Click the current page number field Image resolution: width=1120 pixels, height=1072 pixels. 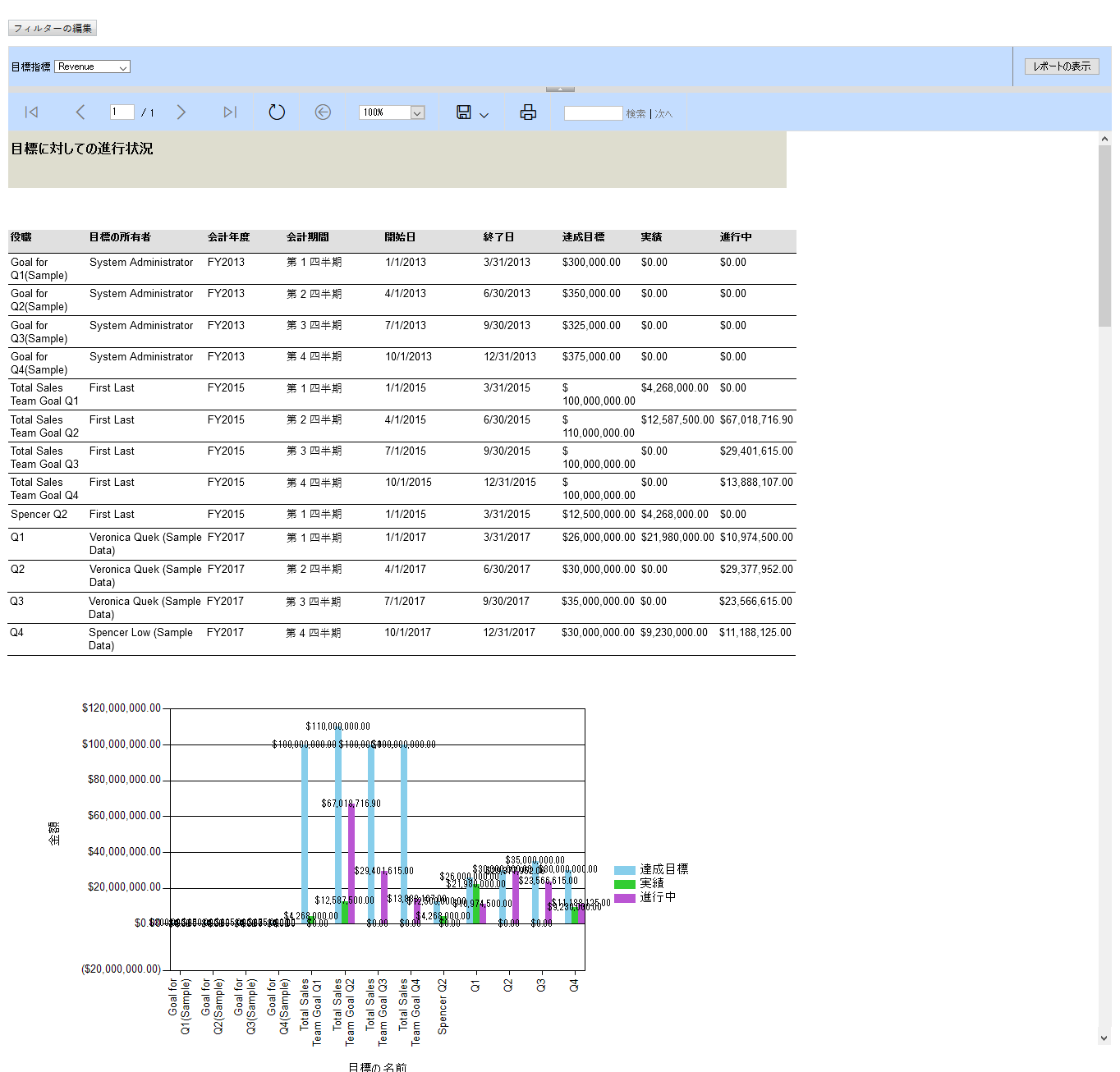[x=122, y=112]
